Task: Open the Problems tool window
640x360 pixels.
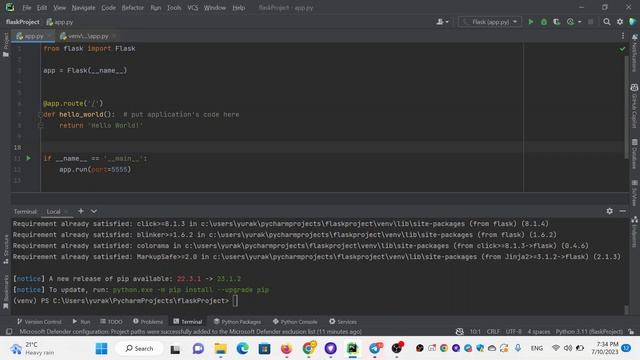Action: [148, 322]
